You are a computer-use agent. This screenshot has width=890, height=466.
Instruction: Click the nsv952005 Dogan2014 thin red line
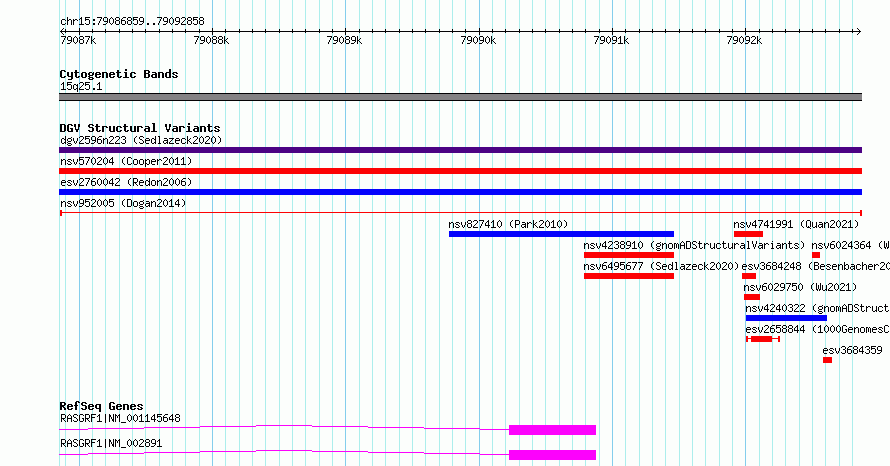[460, 213]
